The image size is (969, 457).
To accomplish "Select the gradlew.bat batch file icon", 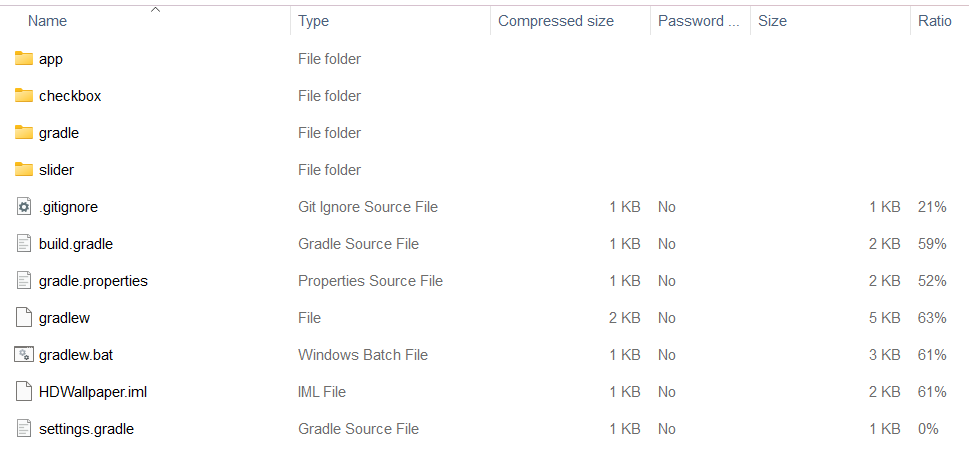I will tap(23, 355).
